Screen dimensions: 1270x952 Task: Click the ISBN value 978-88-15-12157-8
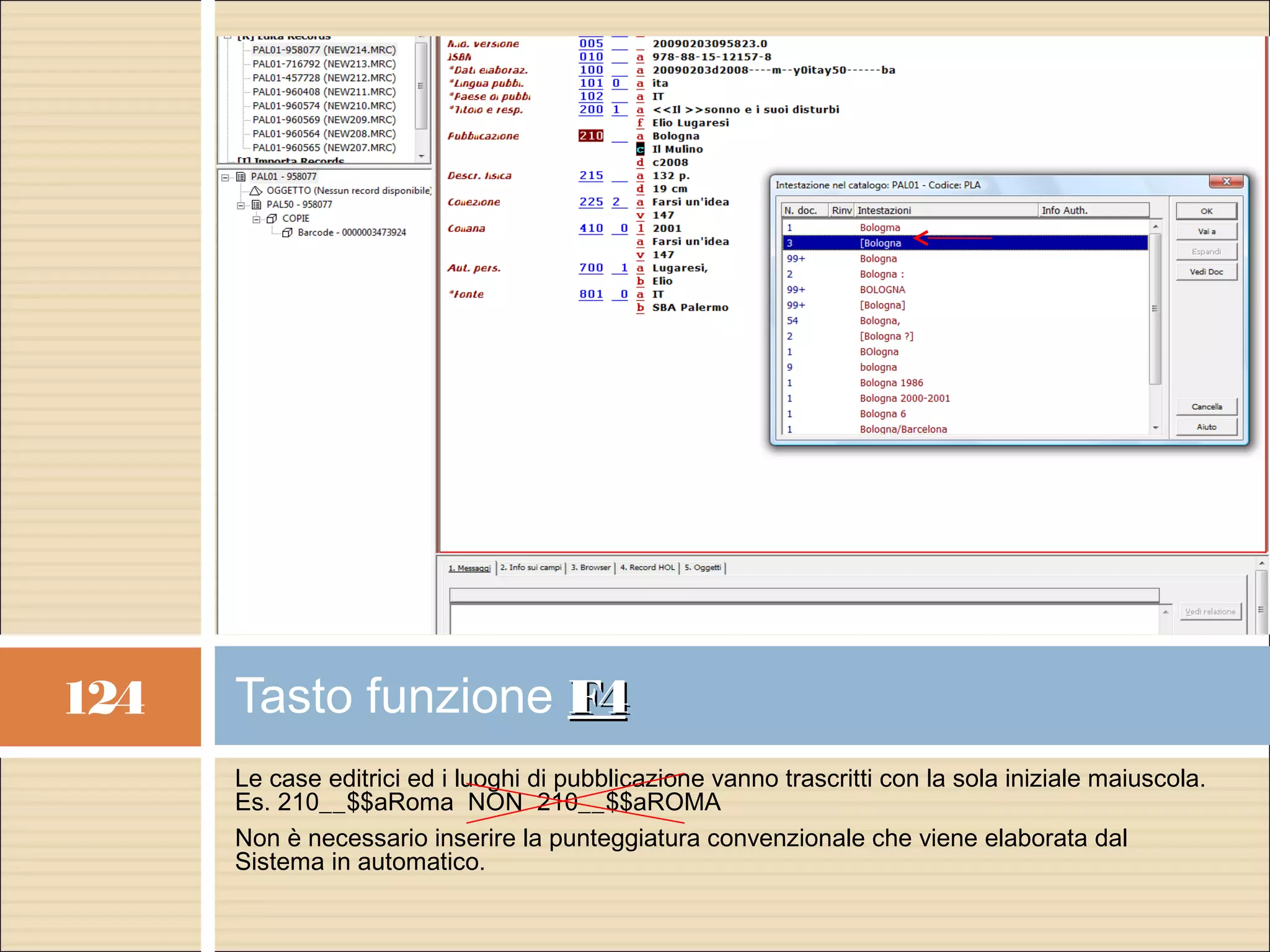(x=711, y=57)
